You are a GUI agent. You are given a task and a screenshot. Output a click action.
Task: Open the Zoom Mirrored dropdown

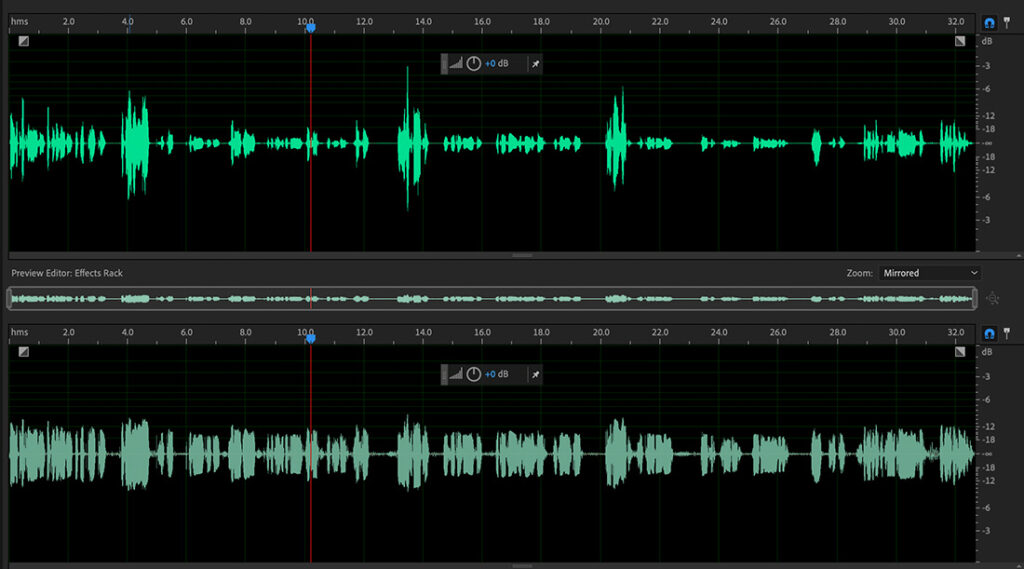930,273
